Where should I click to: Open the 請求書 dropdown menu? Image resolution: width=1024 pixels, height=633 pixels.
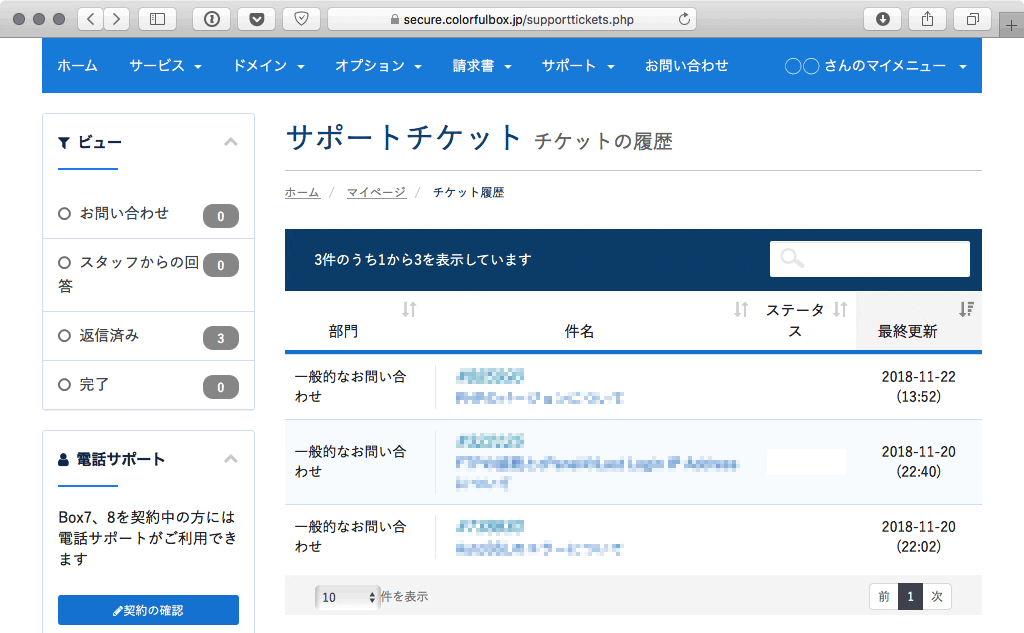click(x=482, y=65)
